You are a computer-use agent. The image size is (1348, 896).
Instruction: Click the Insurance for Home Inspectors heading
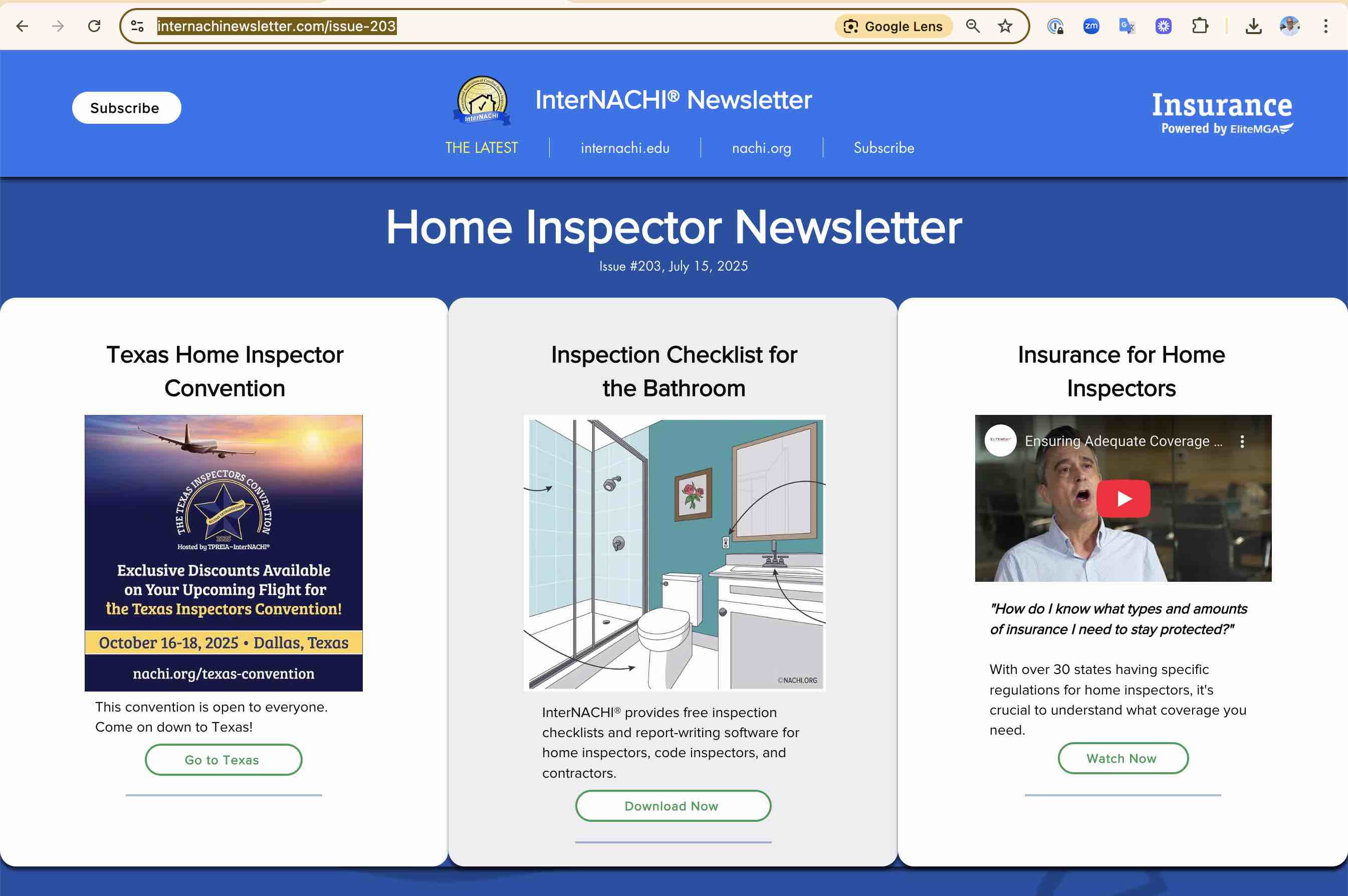pyautogui.click(x=1121, y=371)
